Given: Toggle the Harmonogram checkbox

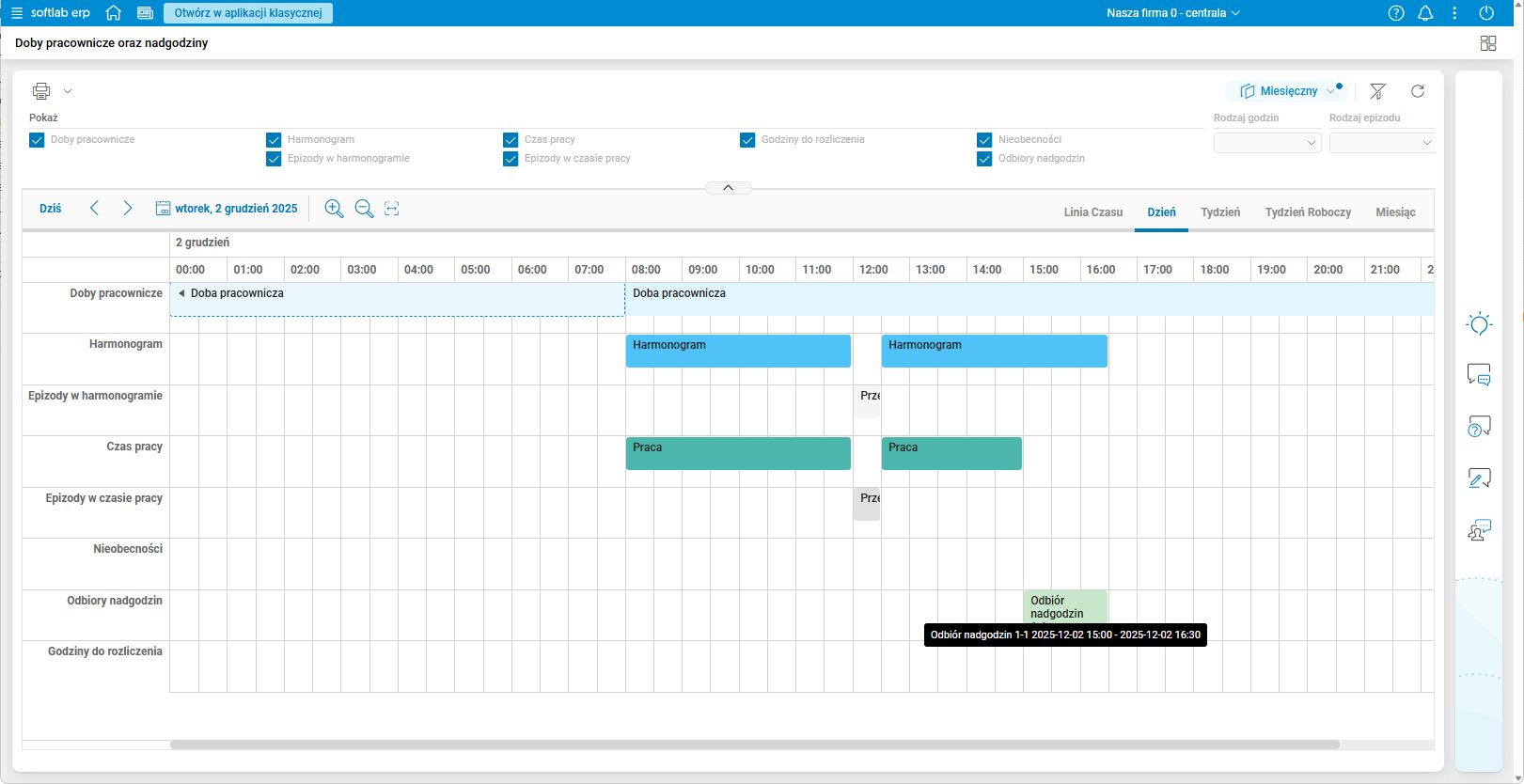Looking at the screenshot, I should pos(274,140).
